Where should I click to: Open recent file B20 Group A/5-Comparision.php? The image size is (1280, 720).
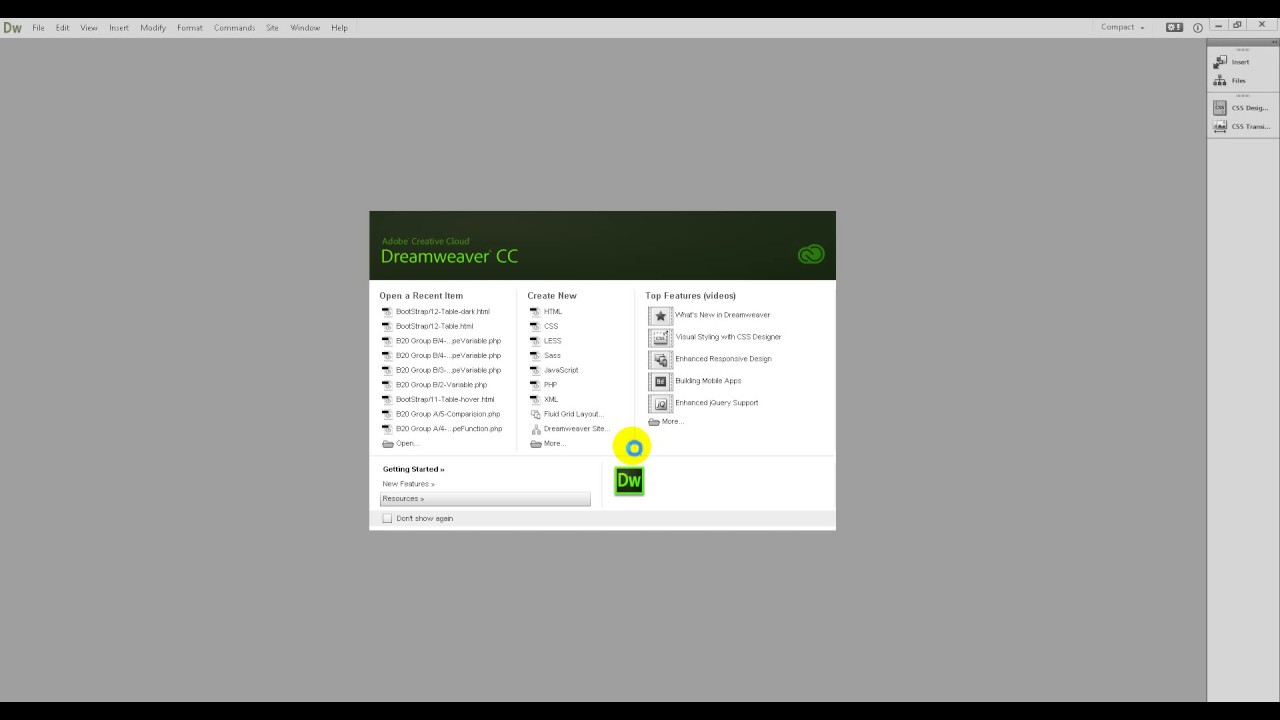[x=441, y=414]
